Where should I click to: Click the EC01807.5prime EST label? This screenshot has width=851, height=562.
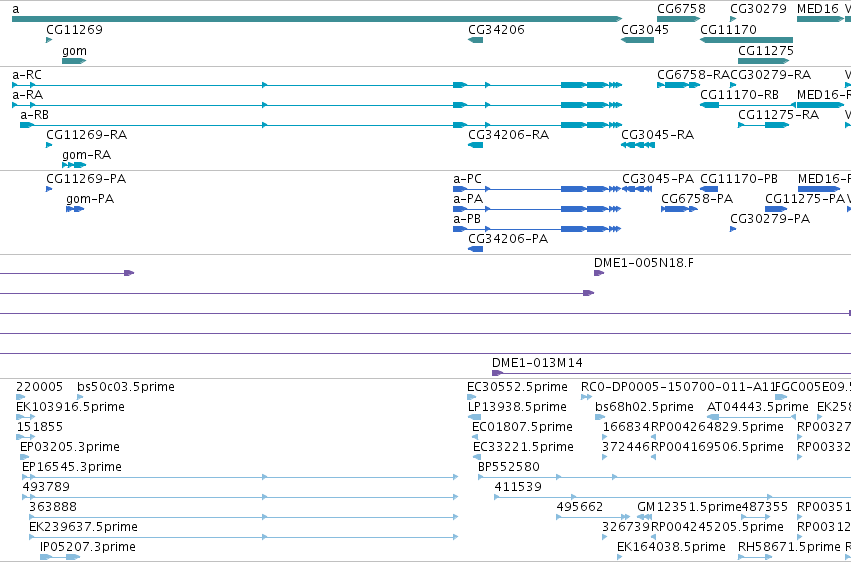pyautogui.click(x=522, y=427)
